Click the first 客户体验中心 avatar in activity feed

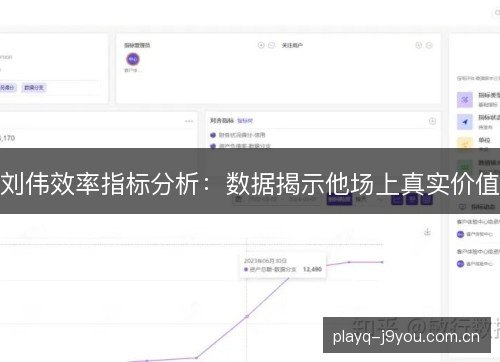coord(460,234)
